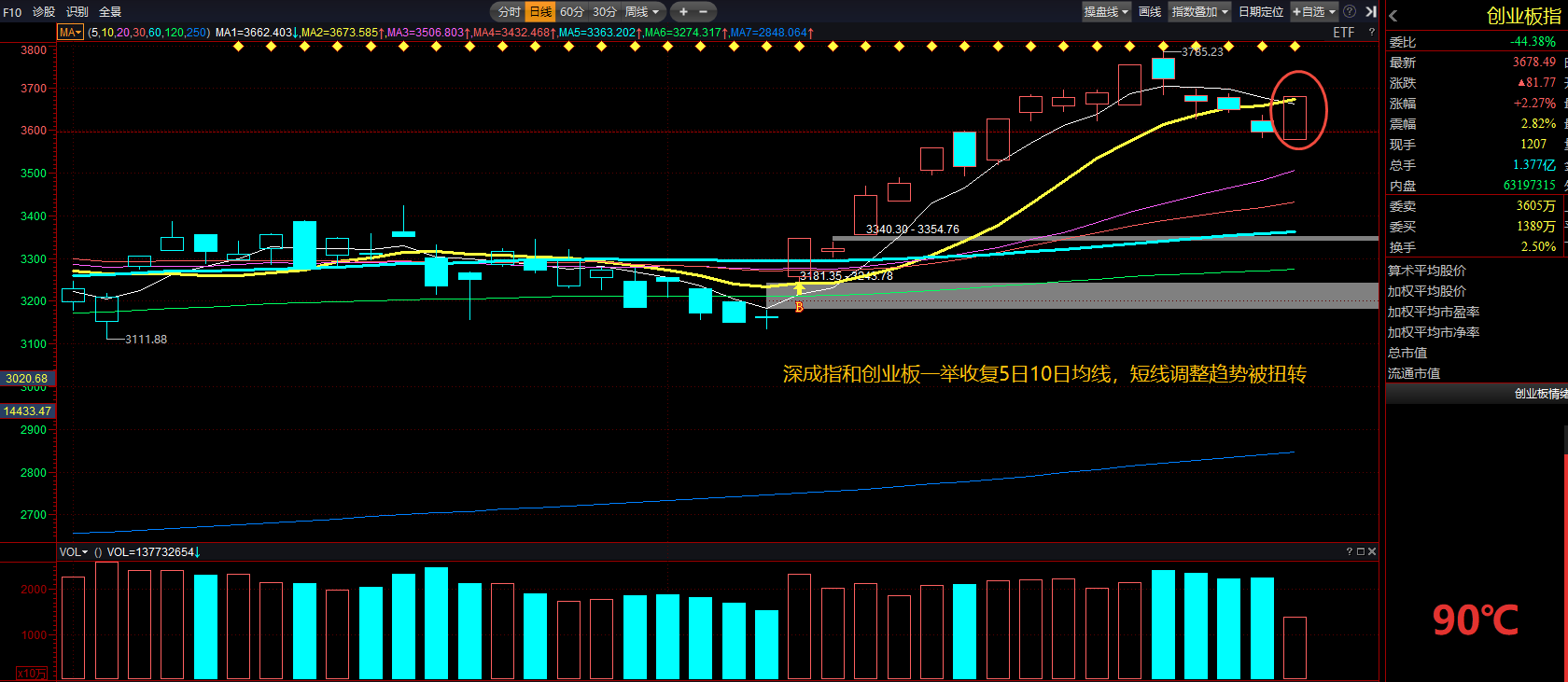Zoom out the chart with minus button
The height and width of the screenshot is (682, 1568).
coord(704,12)
